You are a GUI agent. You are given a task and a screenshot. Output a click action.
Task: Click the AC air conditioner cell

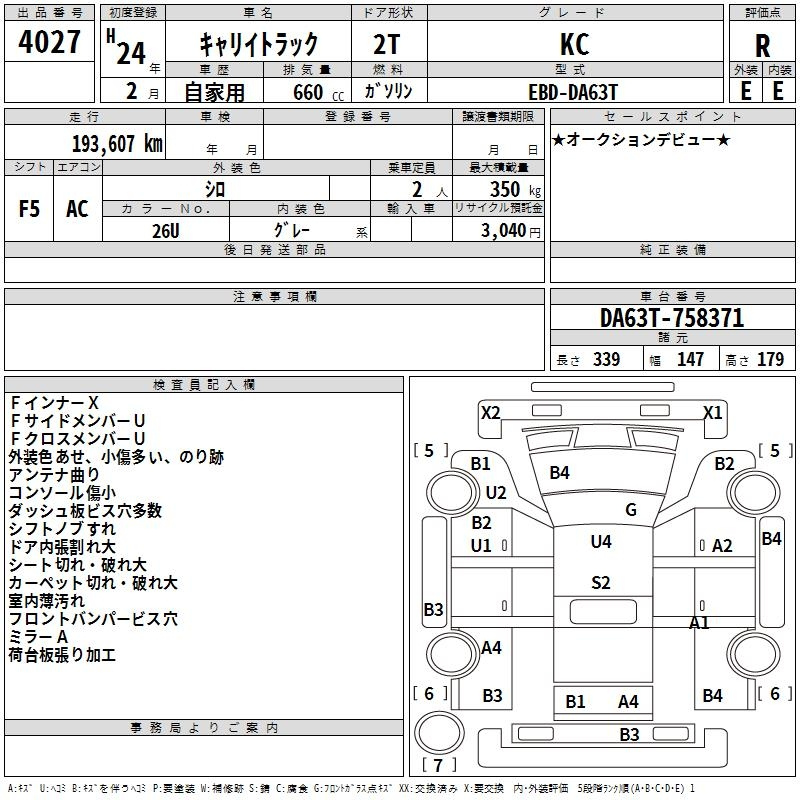click(77, 209)
